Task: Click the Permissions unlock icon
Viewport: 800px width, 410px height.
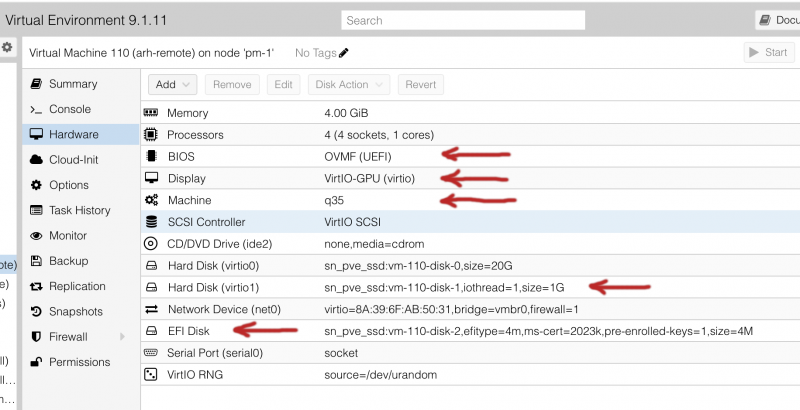Action: click(x=36, y=362)
